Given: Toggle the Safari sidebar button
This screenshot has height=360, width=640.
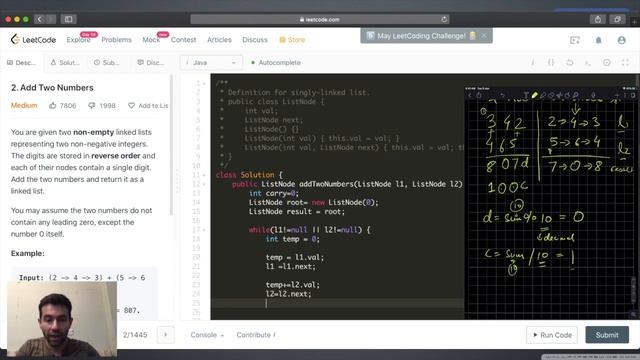Looking at the screenshot, I should (68, 19).
